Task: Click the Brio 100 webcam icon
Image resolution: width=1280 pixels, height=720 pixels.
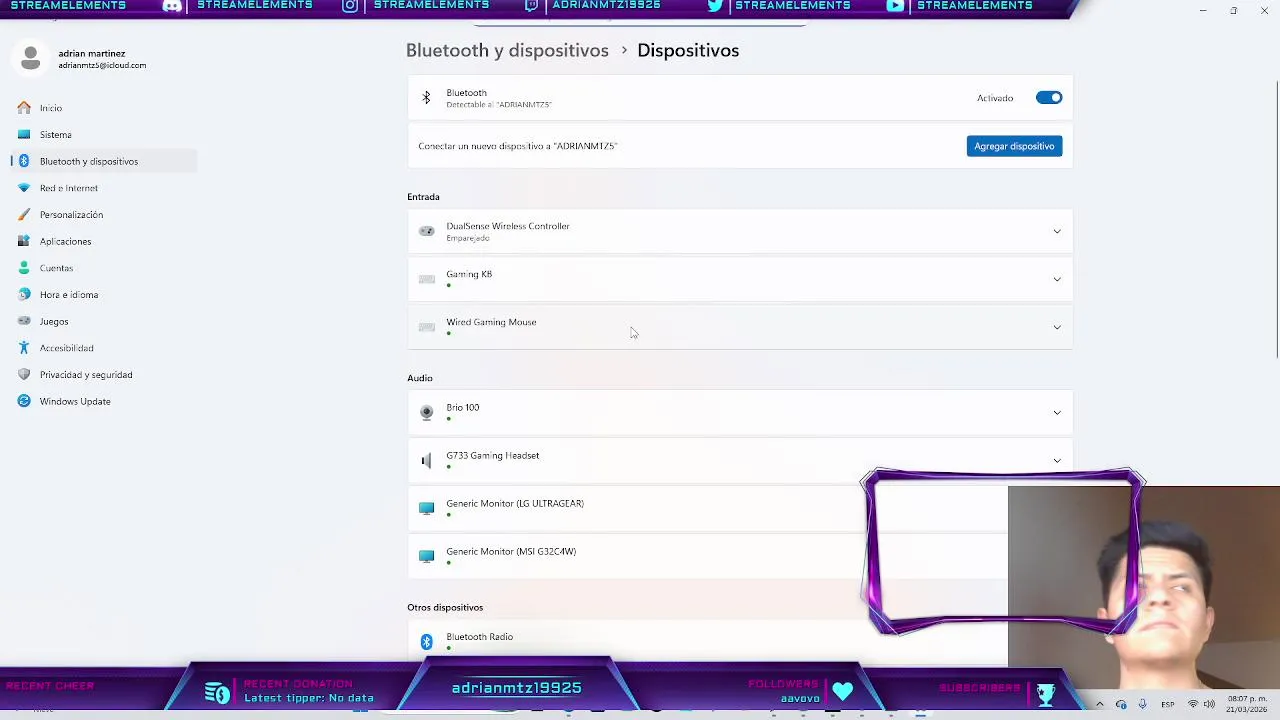Action: (427, 412)
